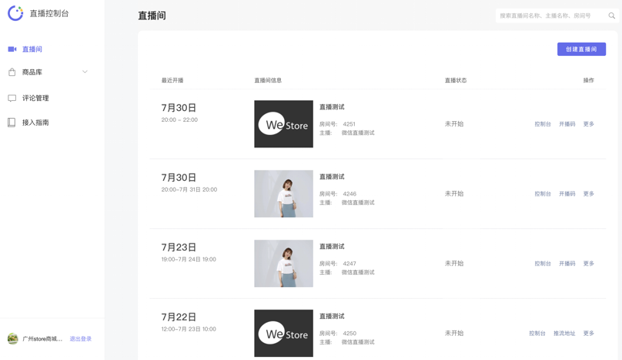Open the 接入指南 book icon
622x360 pixels.
(x=12, y=123)
